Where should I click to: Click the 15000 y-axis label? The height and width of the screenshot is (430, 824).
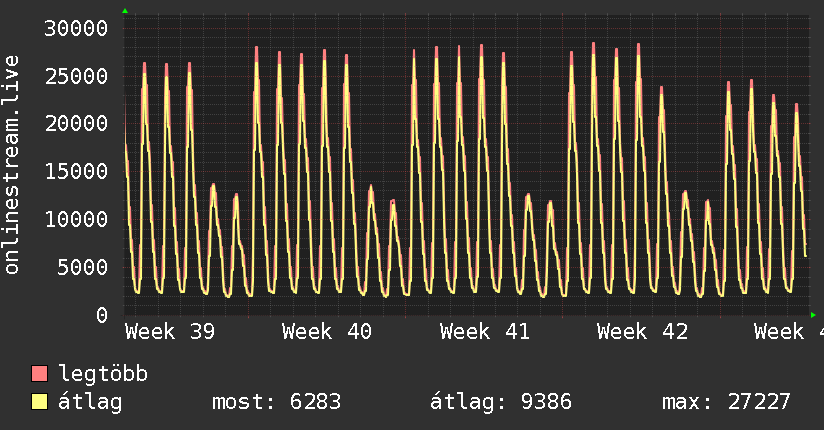(x=76, y=171)
